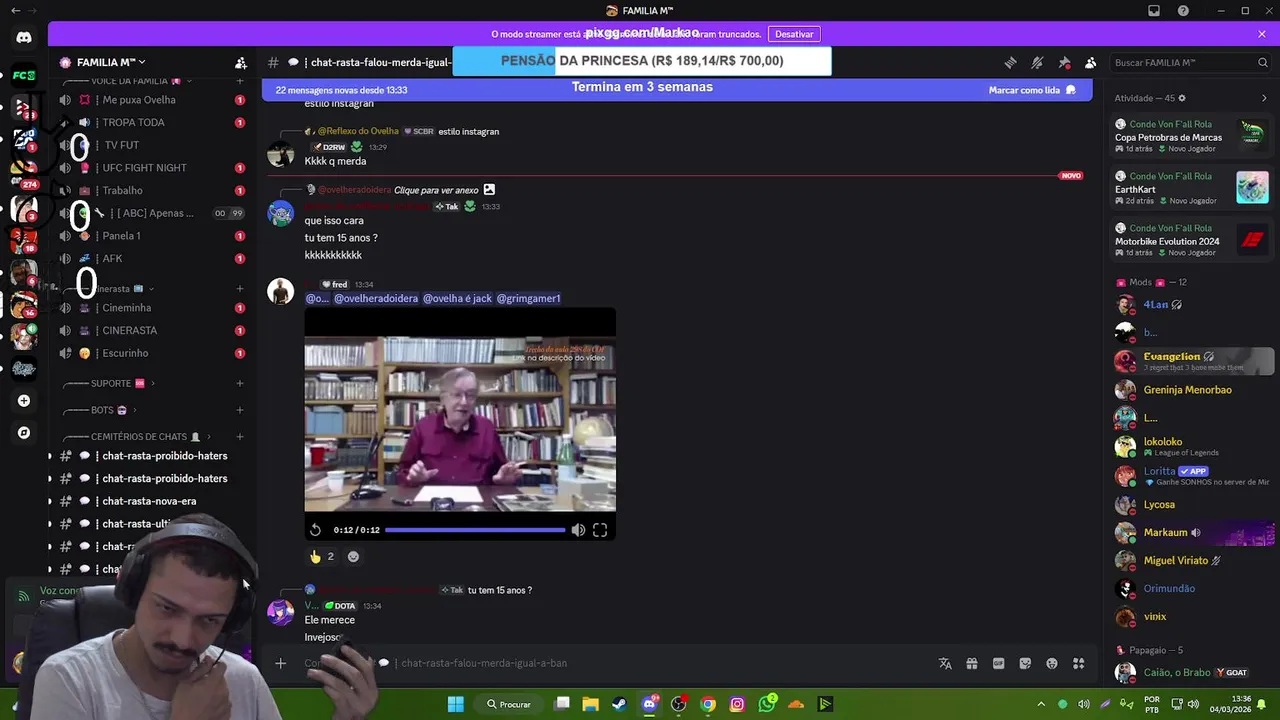Click the video thumbnail of man with books
1280x720 pixels.
click(x=460, y=424)
